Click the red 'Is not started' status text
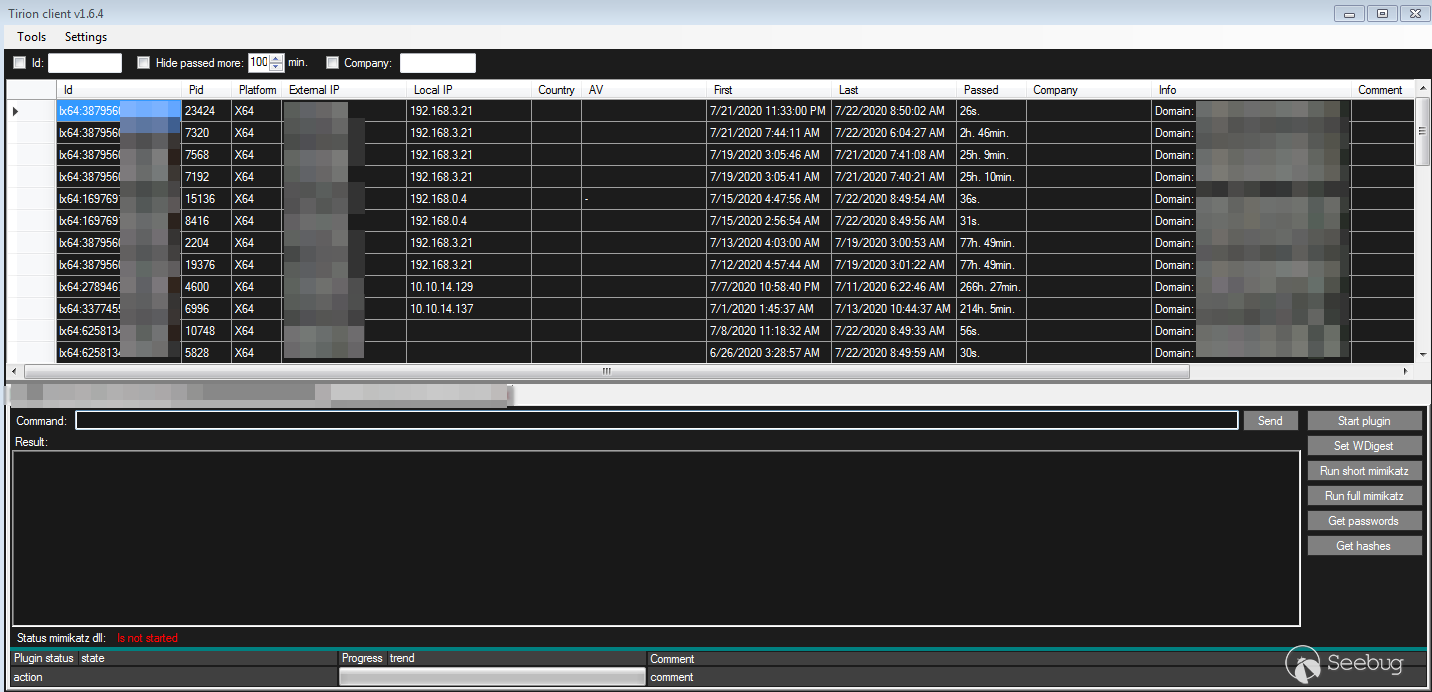Screen dimensions: 1432x692 coord(147,638)
